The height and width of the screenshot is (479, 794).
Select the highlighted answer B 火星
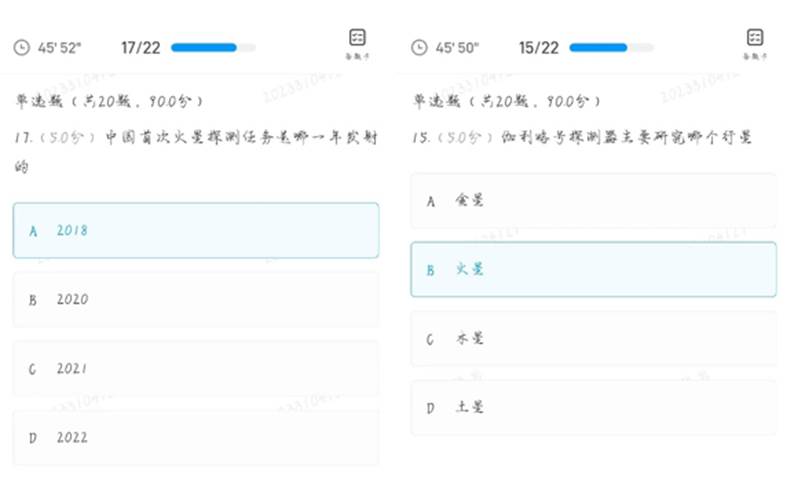(593, 269)
